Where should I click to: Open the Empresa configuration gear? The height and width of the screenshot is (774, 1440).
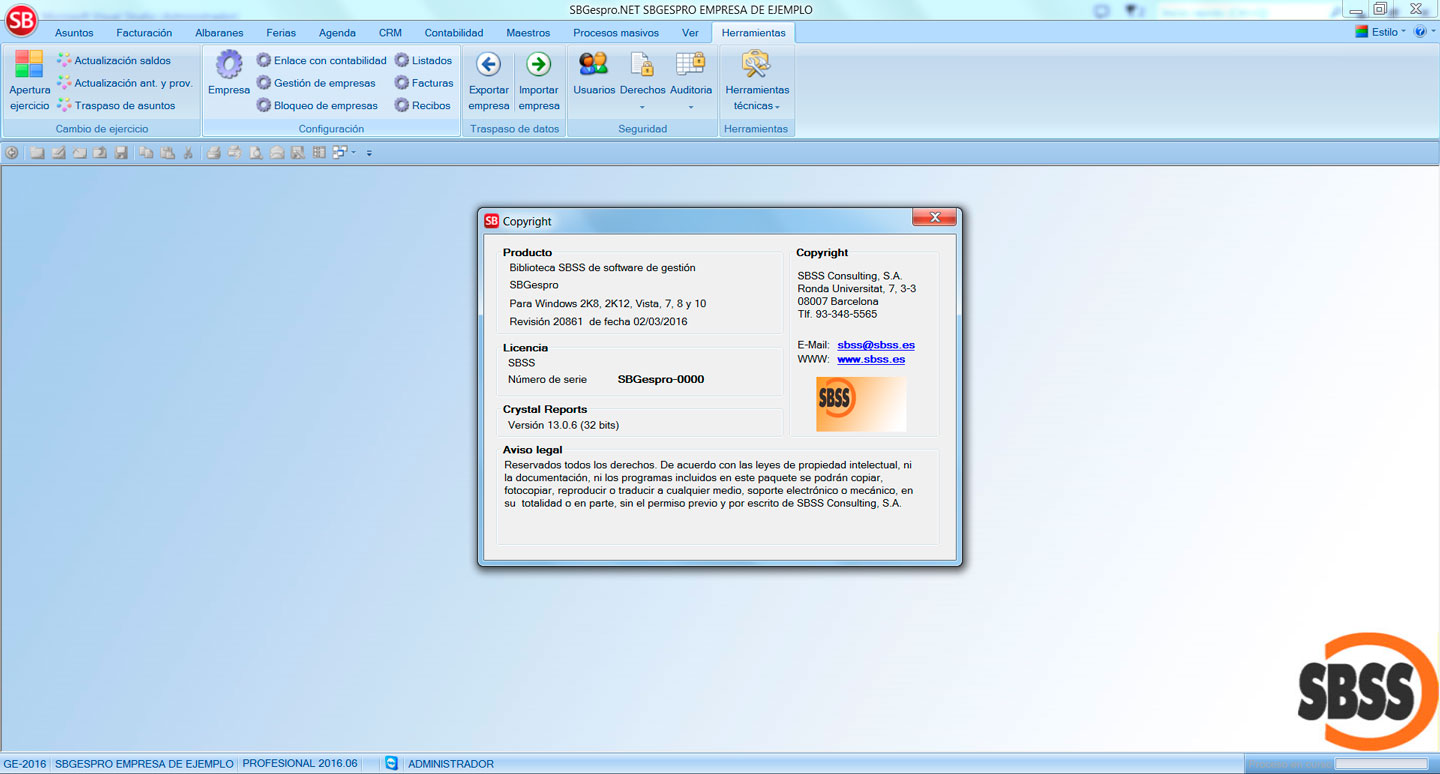pyautogui.click(x=229, y=66)
